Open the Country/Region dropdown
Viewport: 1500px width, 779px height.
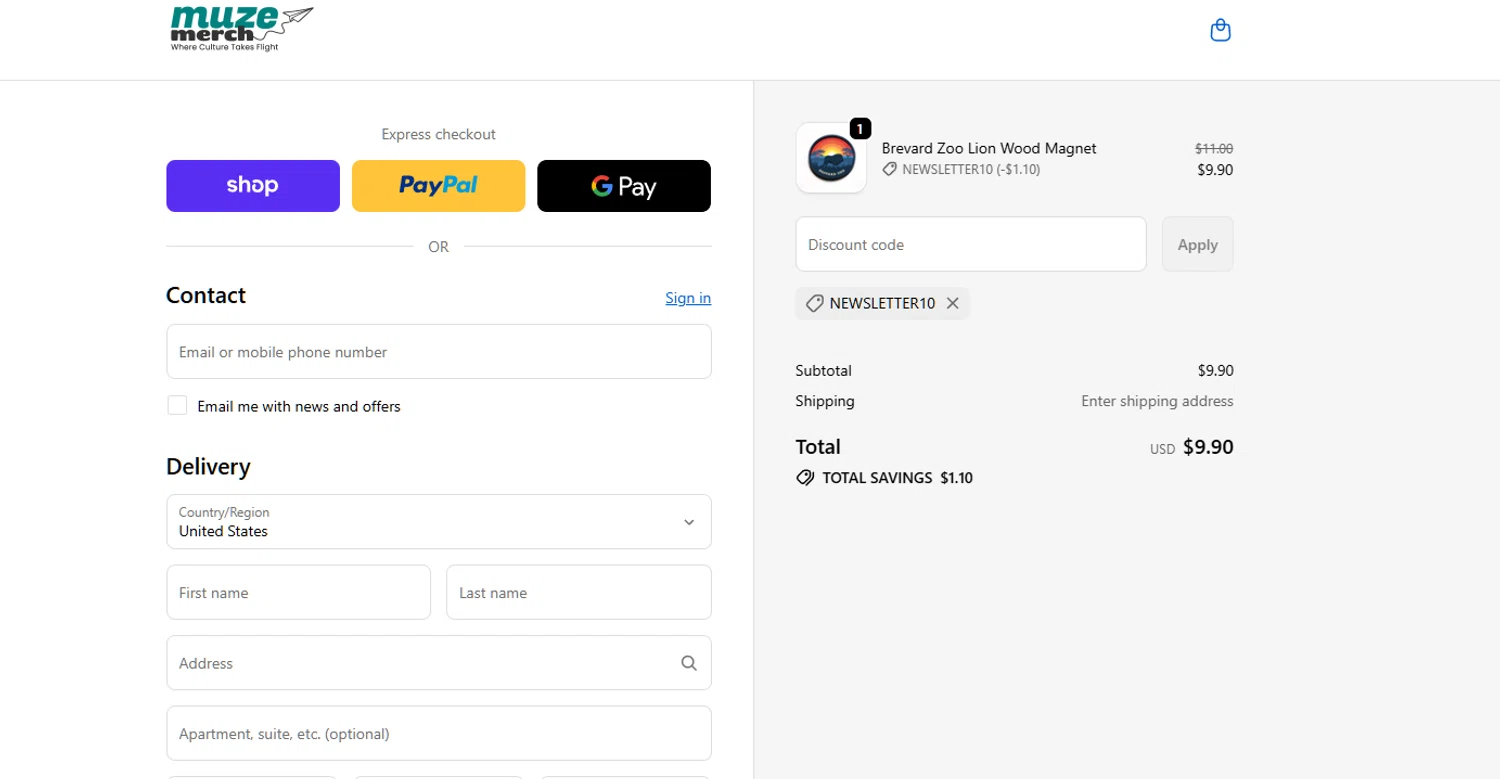tap(439, 522)
